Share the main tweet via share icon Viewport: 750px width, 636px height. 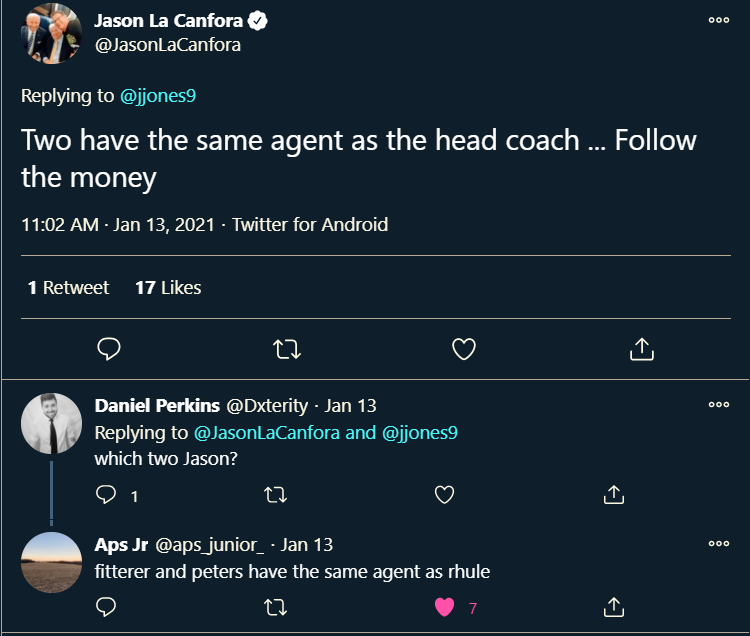[x=642, y=349]
